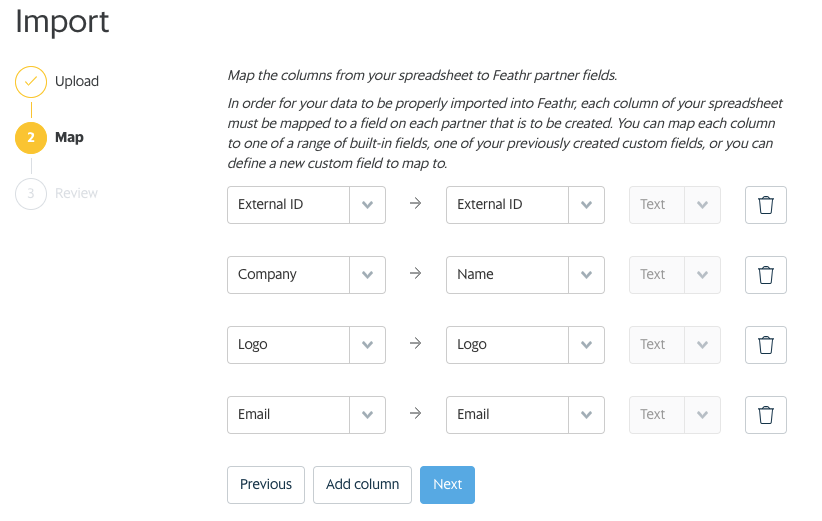Expand the Company source column dropdown
822x521 pixels.
pos(367,274)
